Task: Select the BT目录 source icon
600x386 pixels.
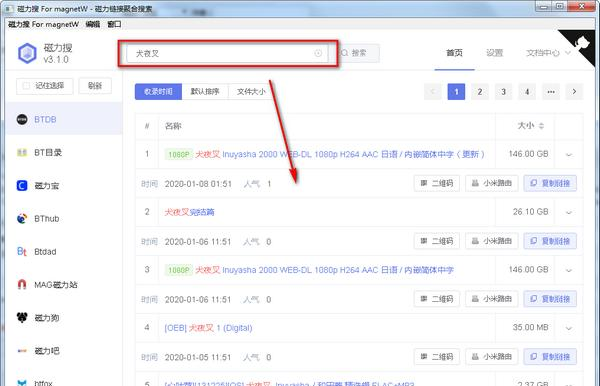Action: pos(22,153)
